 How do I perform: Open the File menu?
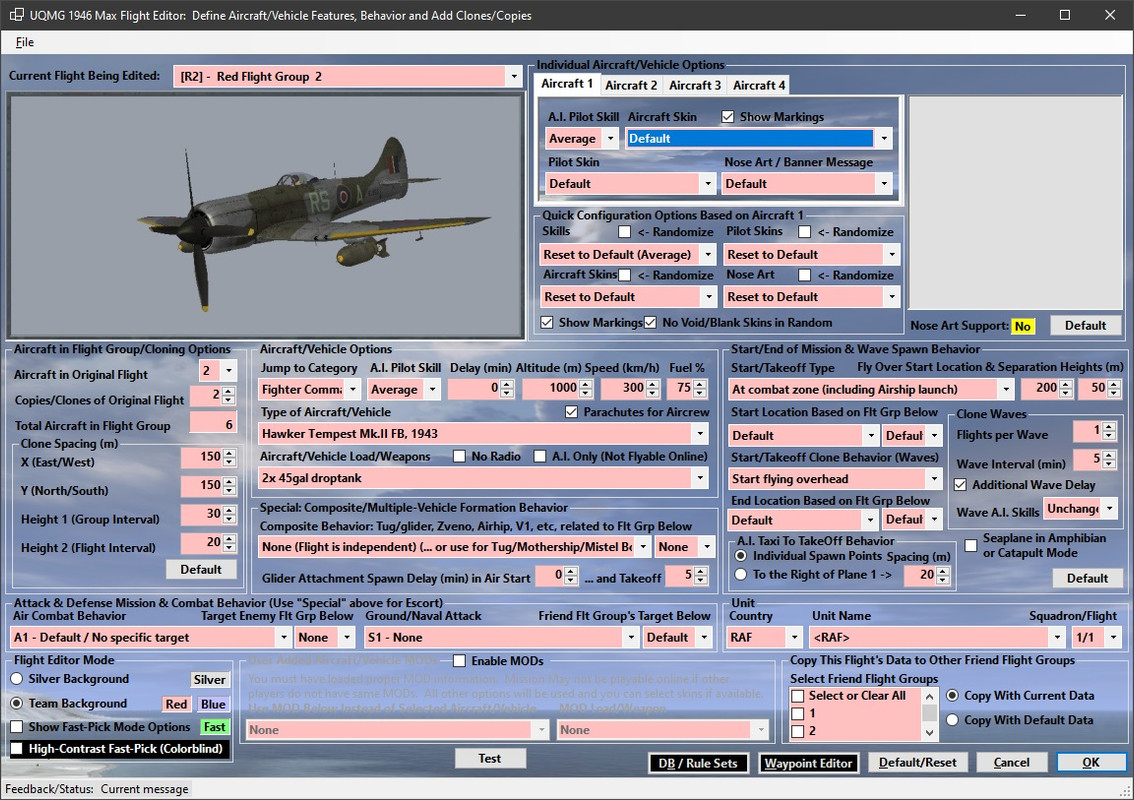(x=25, y=42)
